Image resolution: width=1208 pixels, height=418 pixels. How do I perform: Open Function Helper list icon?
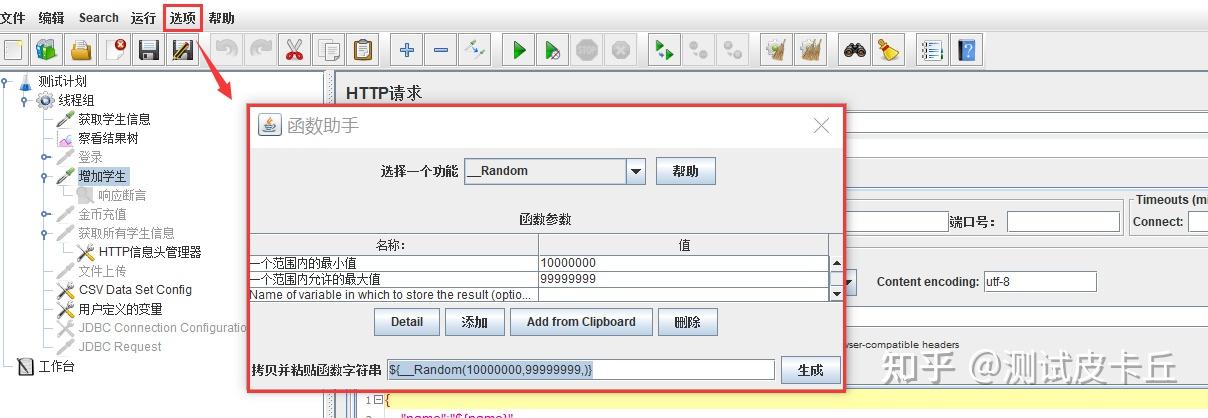[933, 49]
